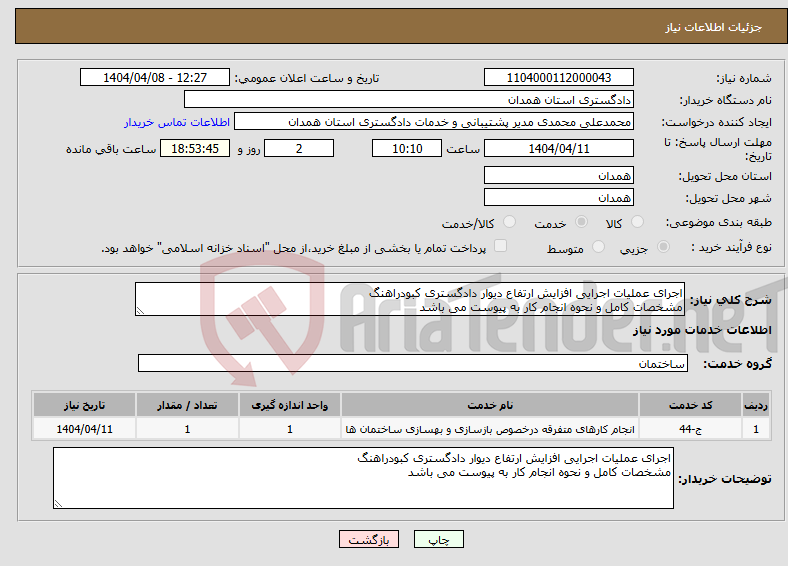The width and height of the screenshot is (788, 566).
Task: Click the شرح کلی نیاز description textarea
Action: 410,299
